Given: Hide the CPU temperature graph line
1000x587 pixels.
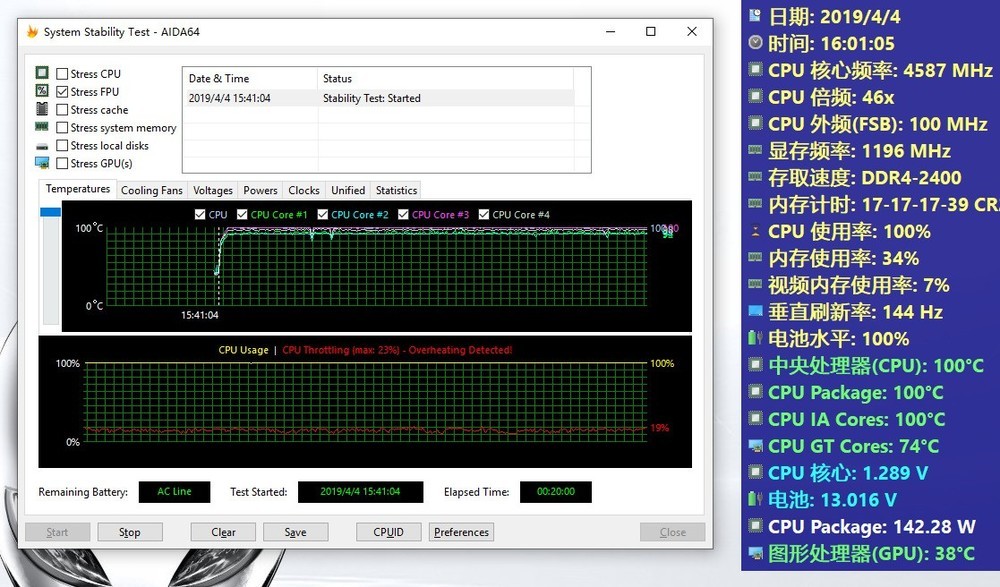Looking at the screenshot, I should tap(200, 214).
